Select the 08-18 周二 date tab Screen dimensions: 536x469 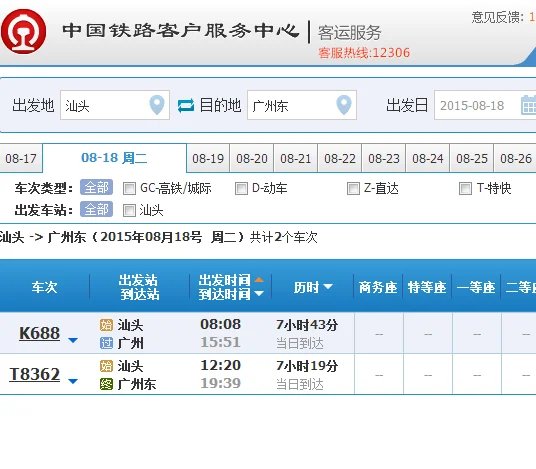(115, 158)
